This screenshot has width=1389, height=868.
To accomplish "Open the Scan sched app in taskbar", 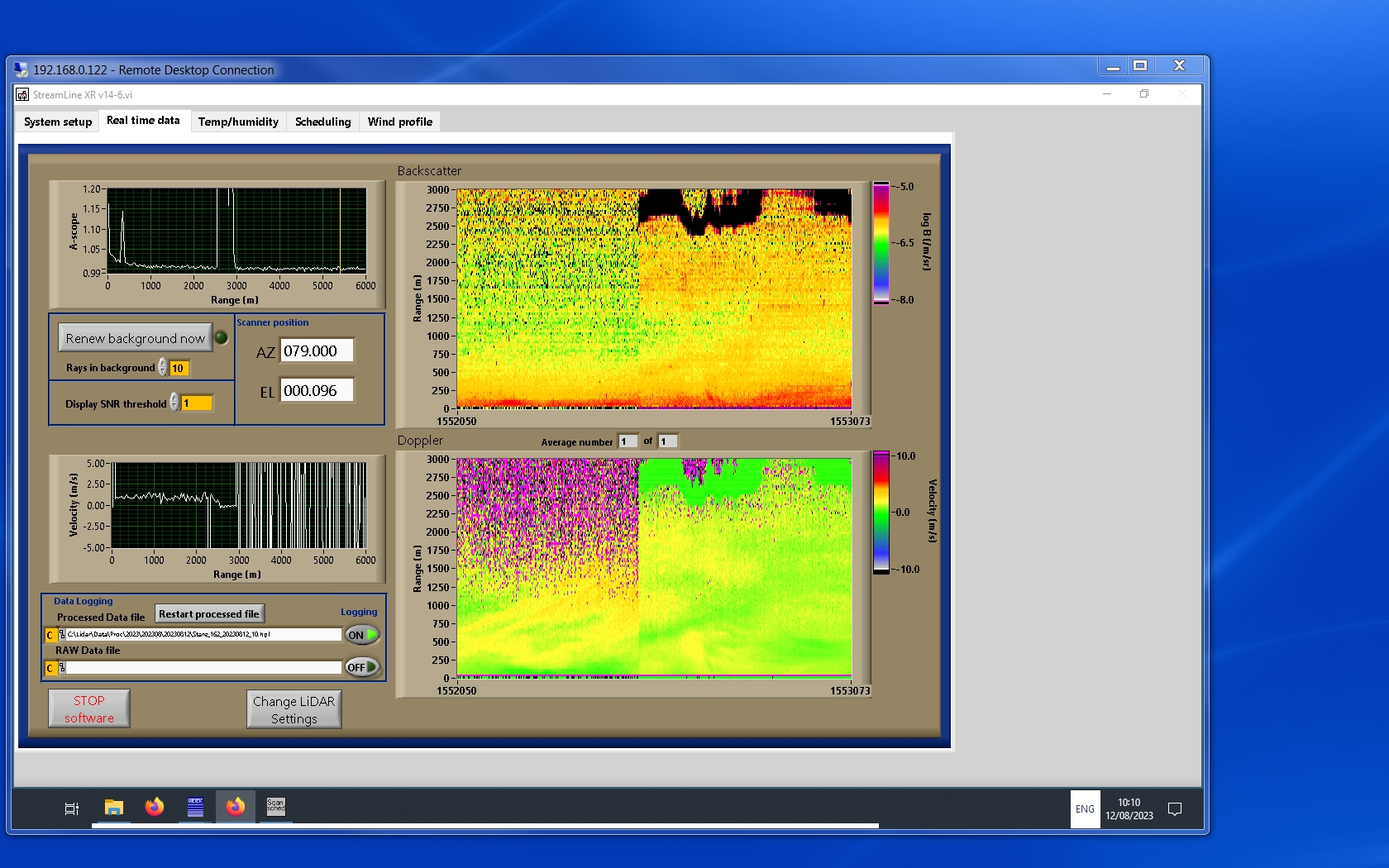I will (275, 807).
